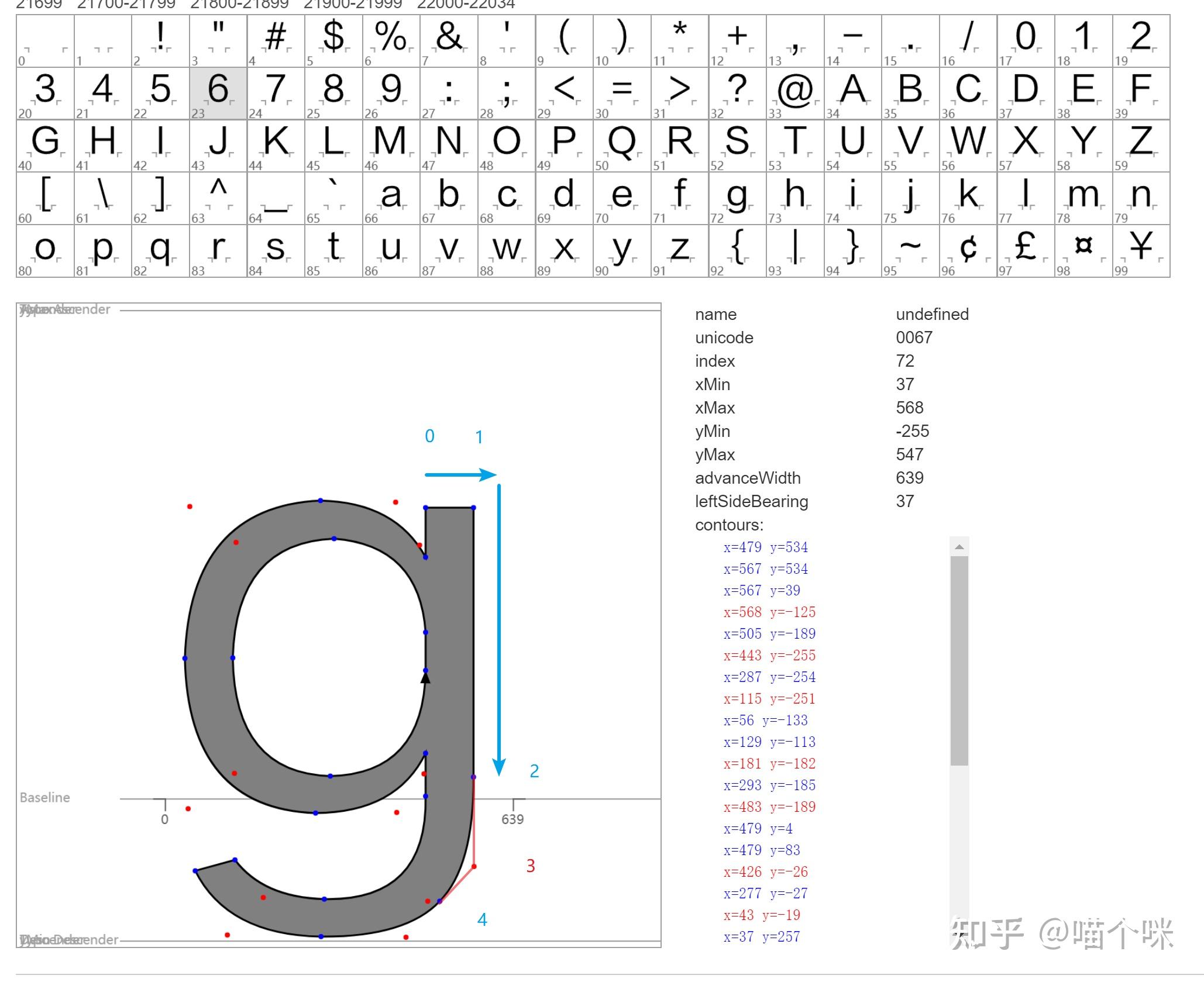
Task: Open glyph range 21900-21999 page
Action: click(x=353, y=5)
